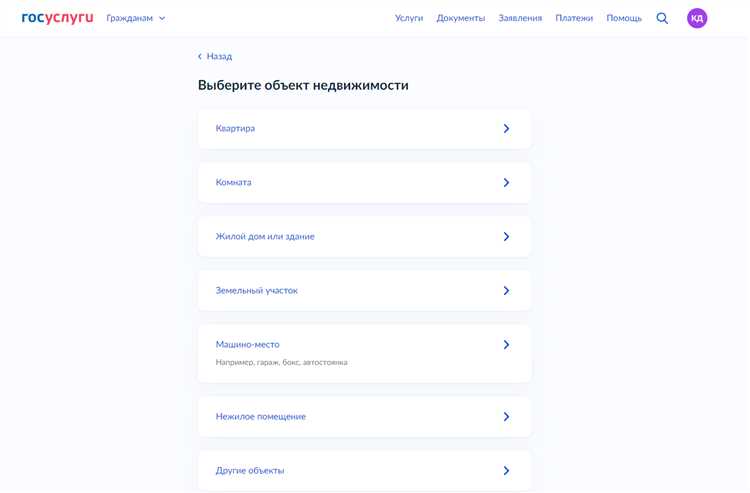Click the chevron in the Квартира row
Image resolution: width=750 pixels, height=493 pixels.
click(x=506, y=129)
